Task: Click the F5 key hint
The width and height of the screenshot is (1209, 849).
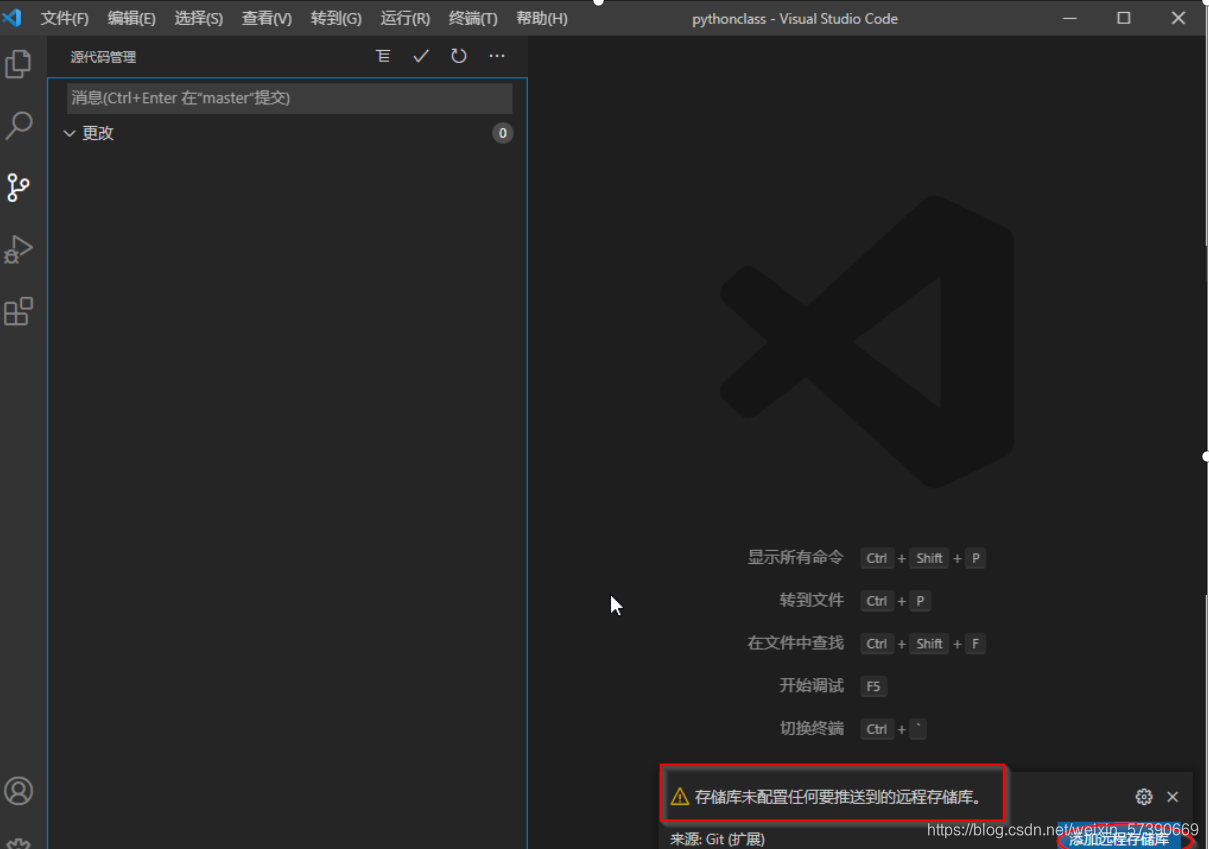Action: tap(874, 686)
